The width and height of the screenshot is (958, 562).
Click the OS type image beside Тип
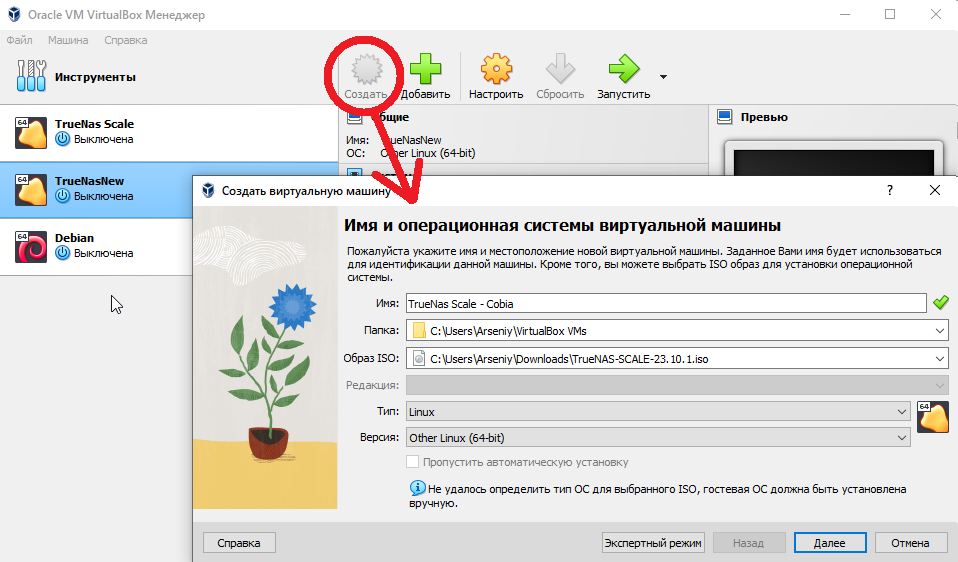(933, 417)
